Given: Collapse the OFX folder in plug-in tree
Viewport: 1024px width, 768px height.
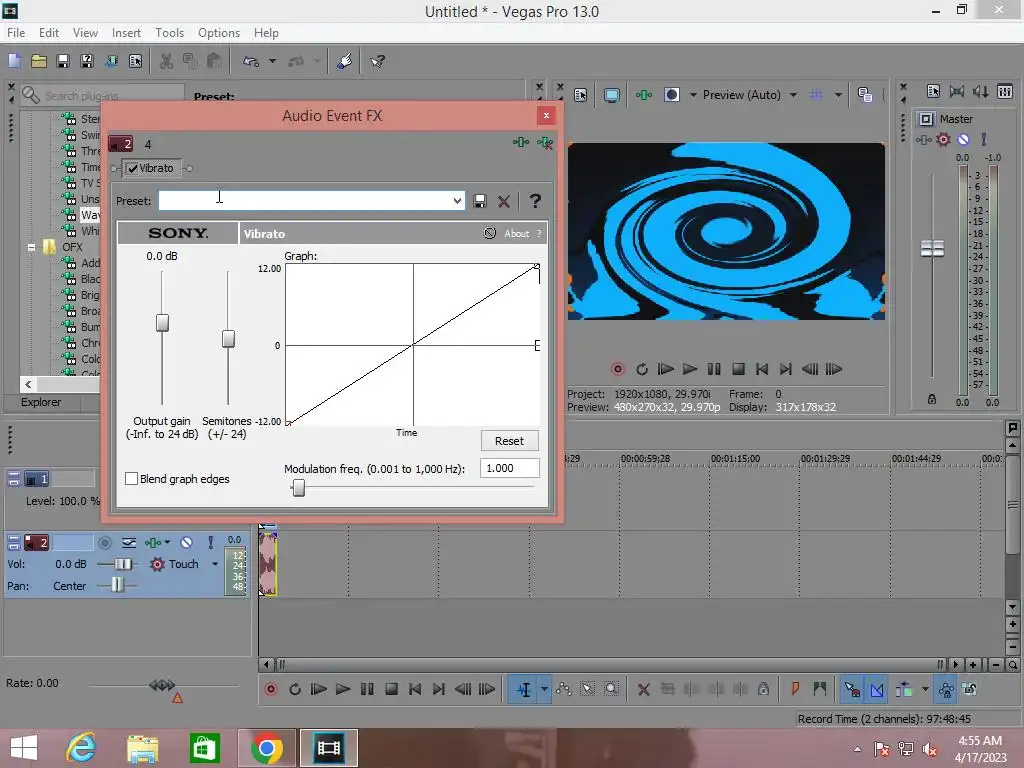Looking at the screenshot, I should click(x=31, y=248).
